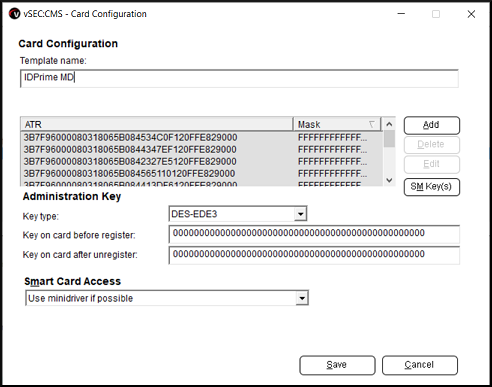Click the Key on card after unregister field
Image resolution: width=492 pixels, height=387 pixels.
[x=314, y=255]
